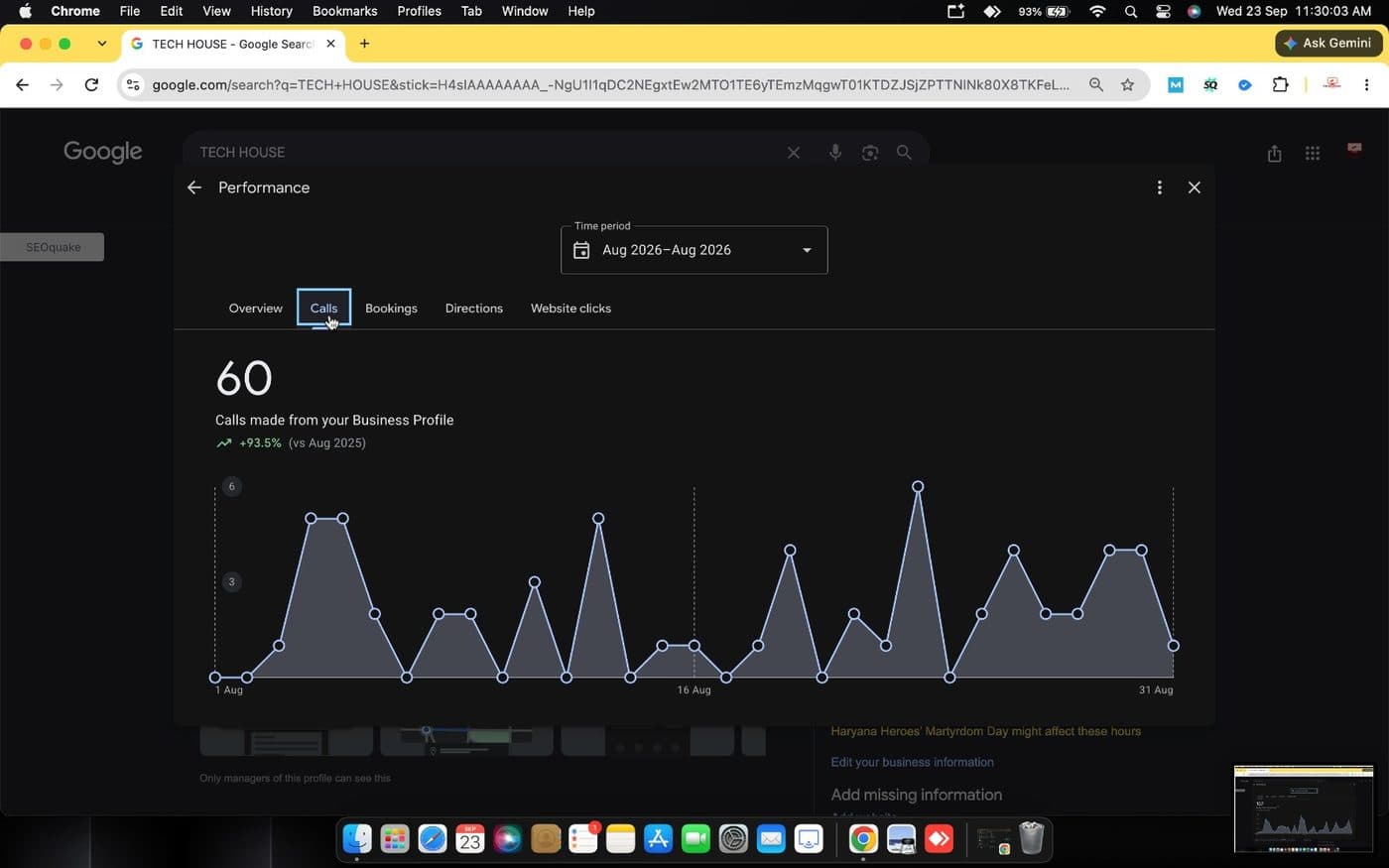This screenshot has height=868, width=1389.
Task: Open Chrome's three-dot menu
Action: click(x=1366, y=85)
